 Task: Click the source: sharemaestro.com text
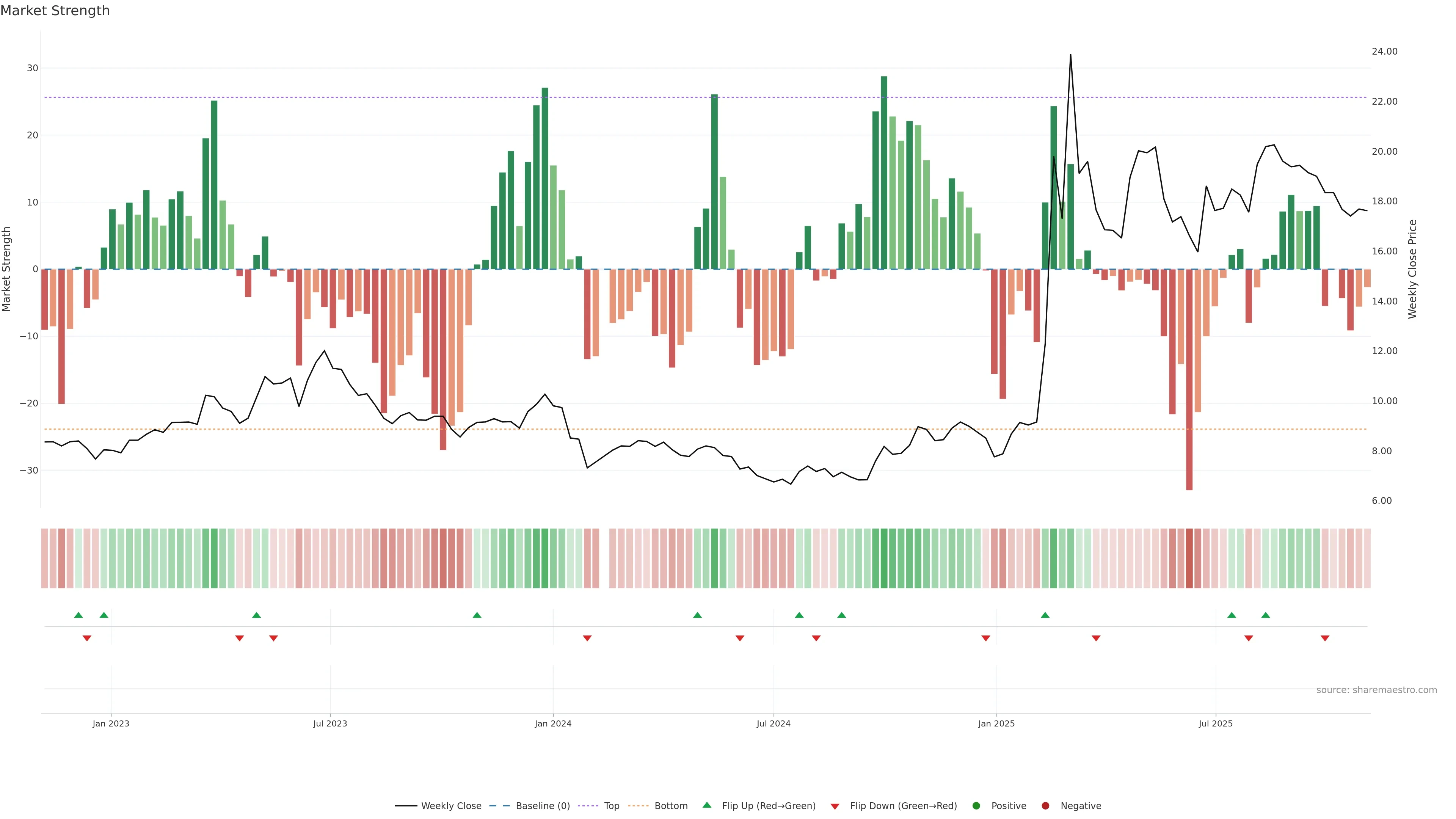pos(1376,690)
